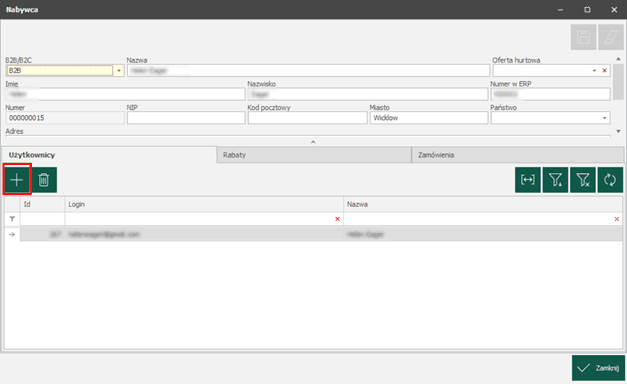Sort by the Id column header
The width and height of the screenshot is (627, 384).
[x=42, y=204]
